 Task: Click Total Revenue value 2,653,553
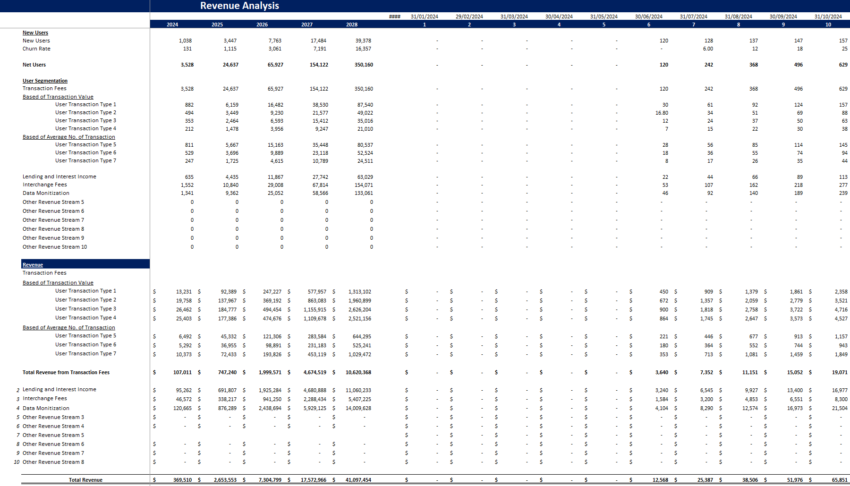point(225,480)
